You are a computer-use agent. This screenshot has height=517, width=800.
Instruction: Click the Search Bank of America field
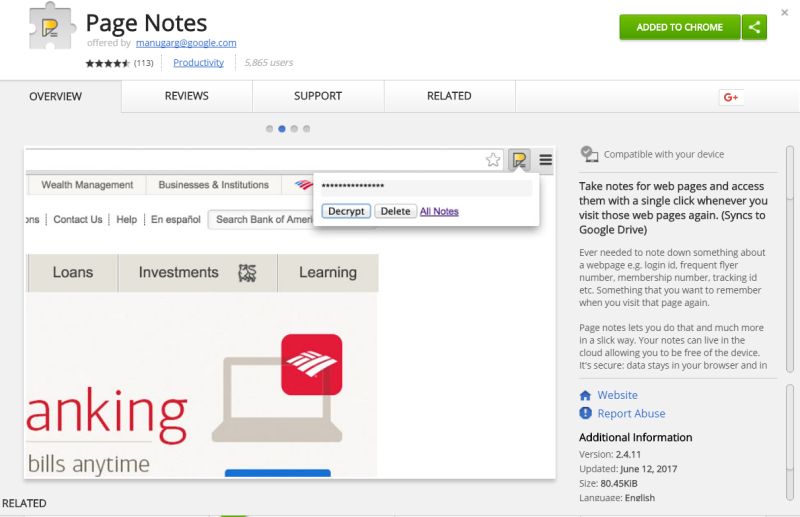coord(261,219)
